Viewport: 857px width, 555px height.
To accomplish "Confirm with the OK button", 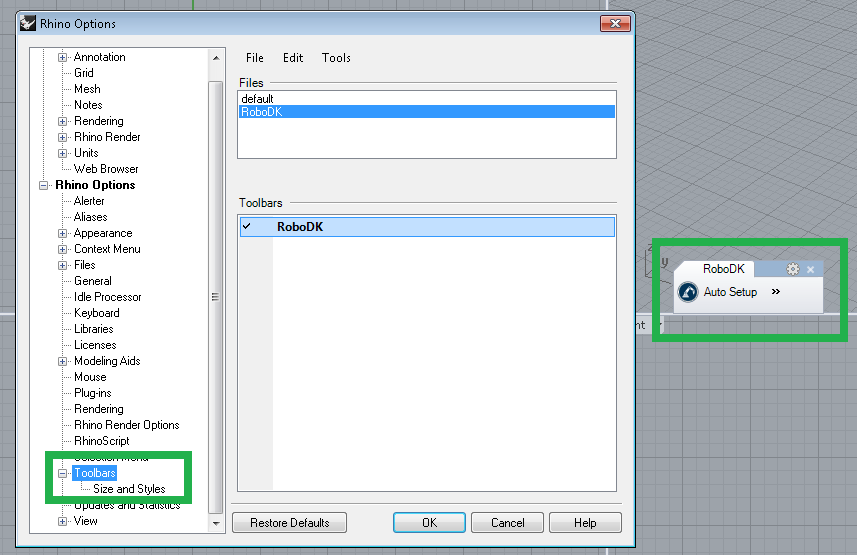I will [429, 523].
